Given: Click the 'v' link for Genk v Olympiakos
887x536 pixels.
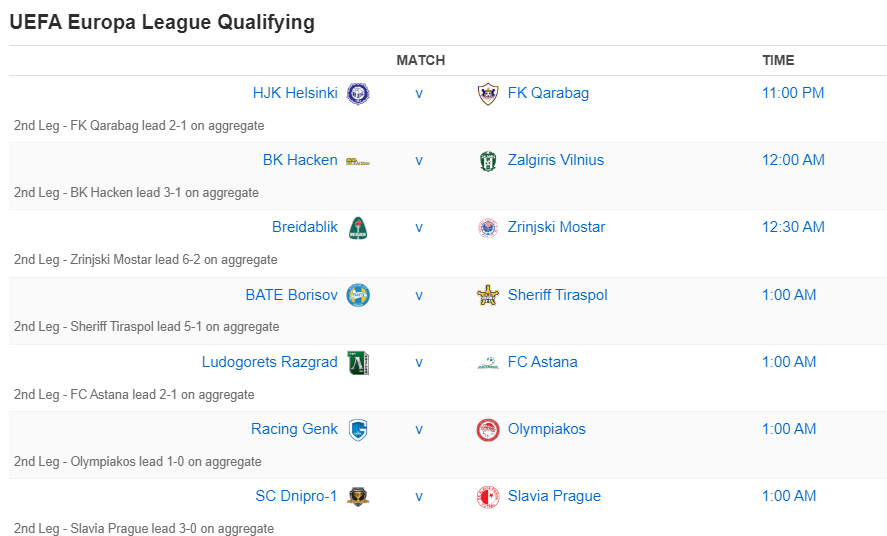Looking at the screenshot, I should pyautogui.click(x=419, y=429).
